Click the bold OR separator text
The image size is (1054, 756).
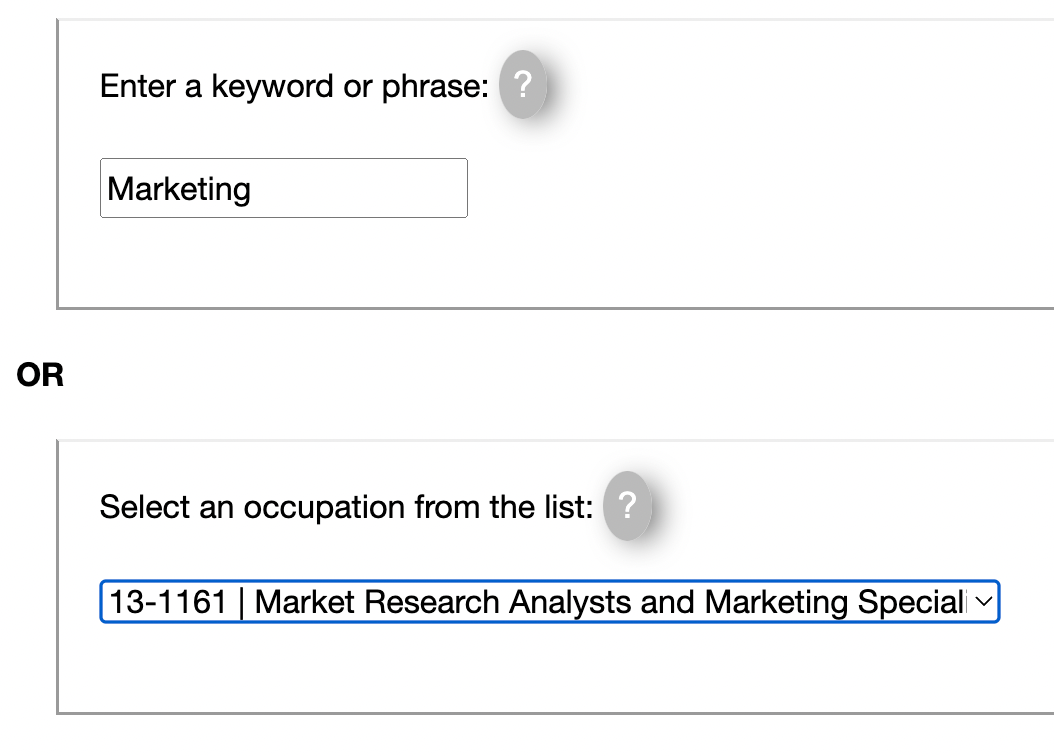click(x=40, y=376)
